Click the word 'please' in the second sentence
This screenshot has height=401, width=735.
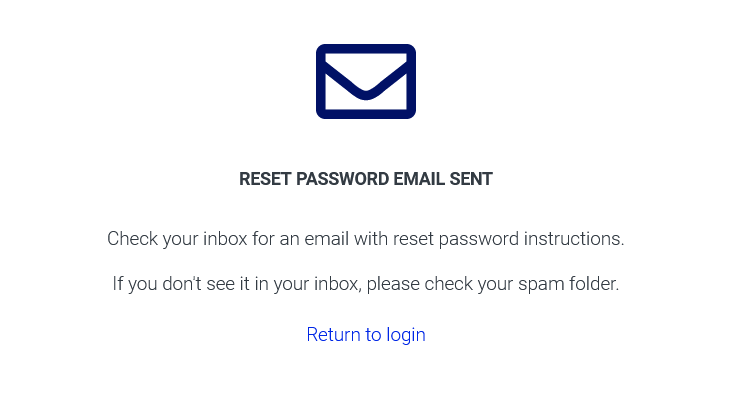coord(393,285)
